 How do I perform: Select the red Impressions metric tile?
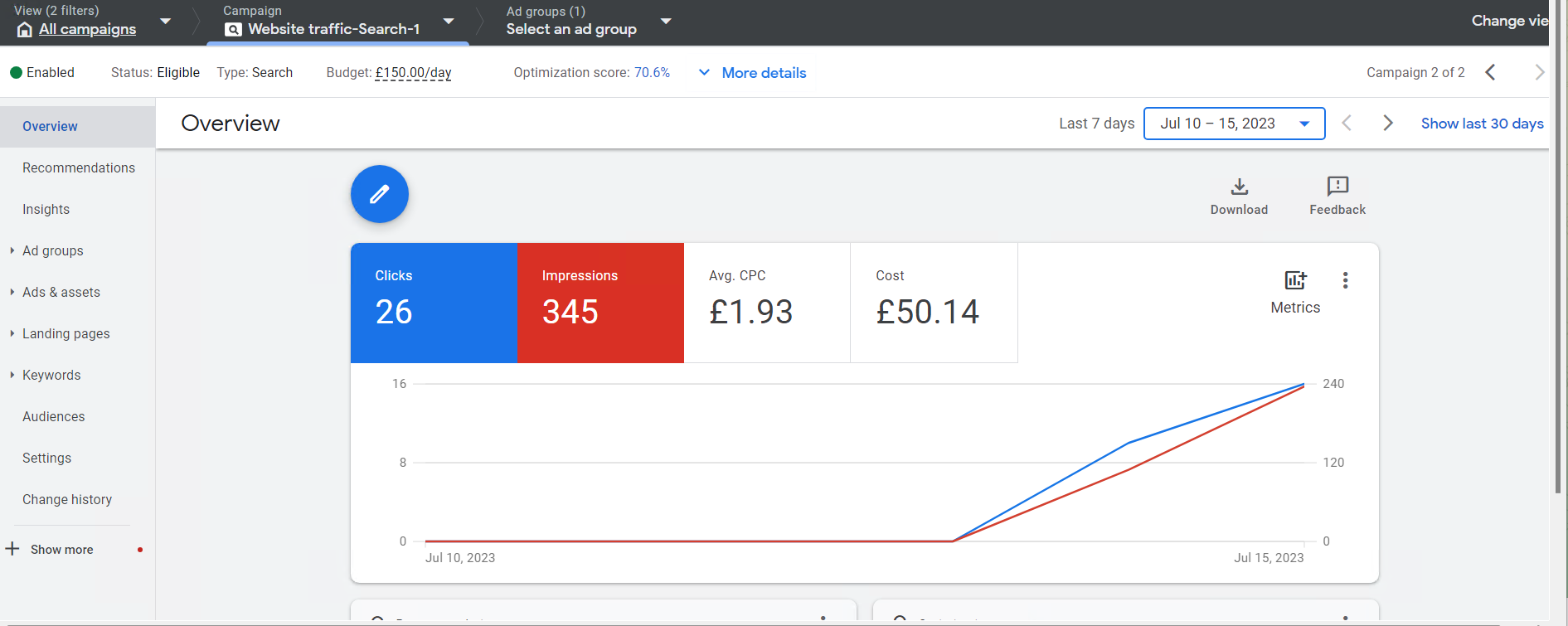pyautogui.click(x=600, y=303)
